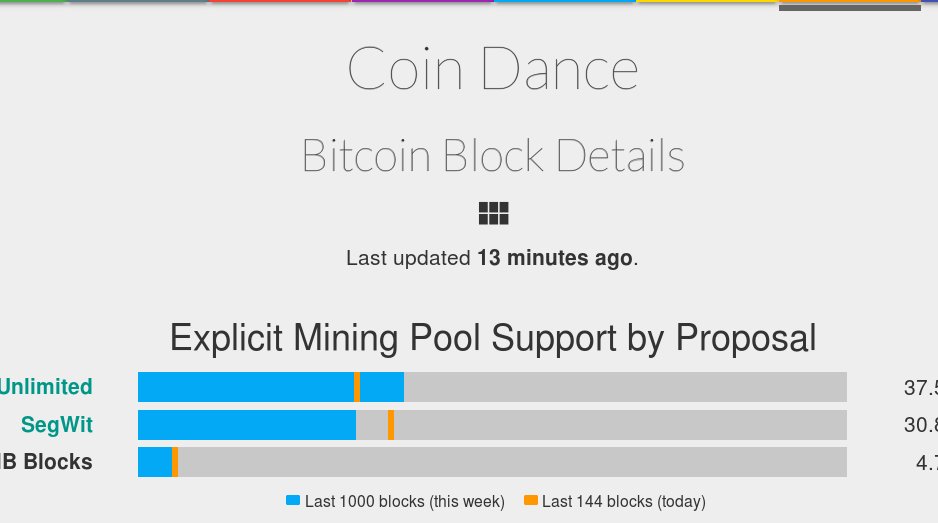
Task: Click the blue segment of 8MB Blocks bar
Action: pyautogui.click(x=155, y=462)
